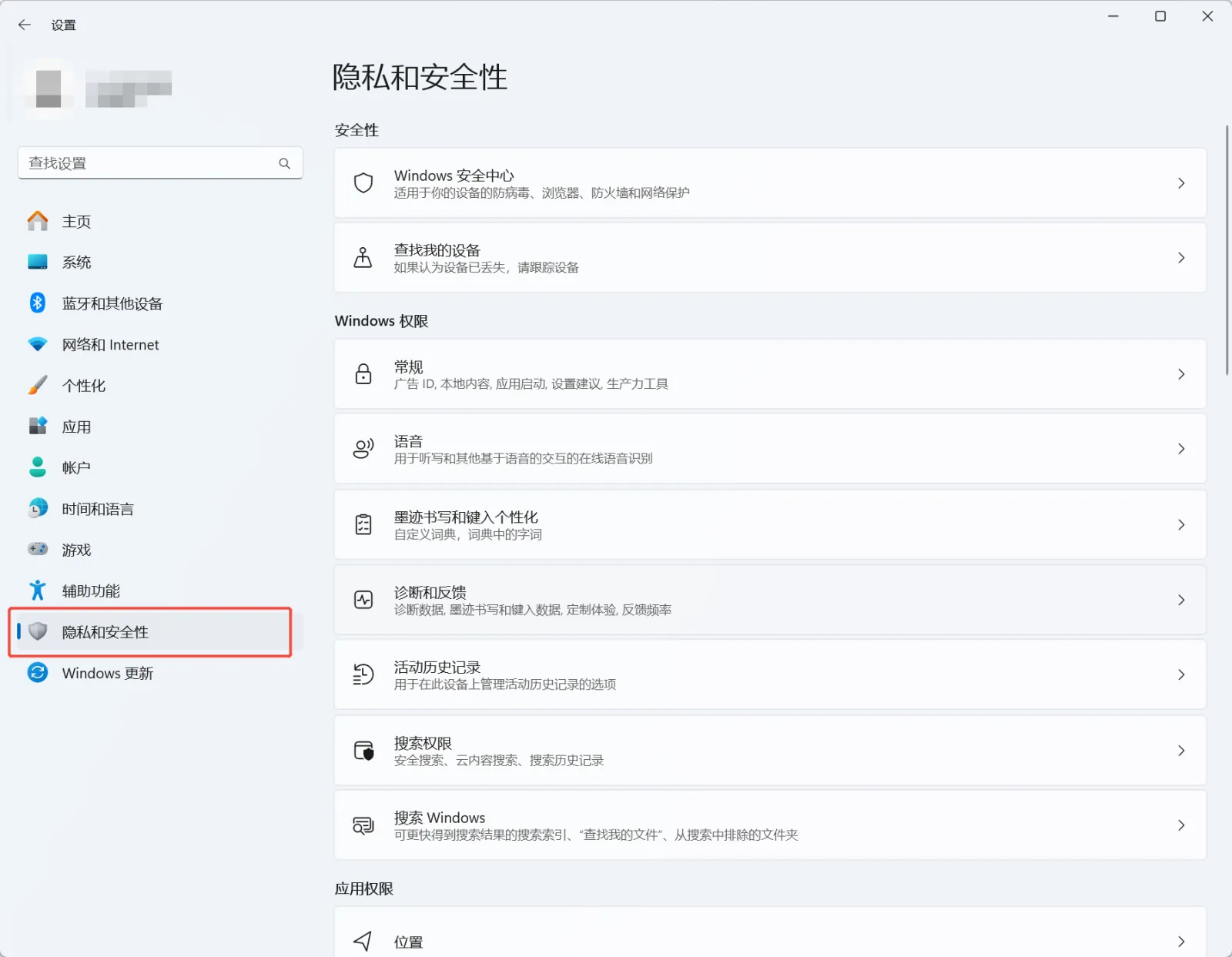Click the Home (主页) house icon

[37, 221]
